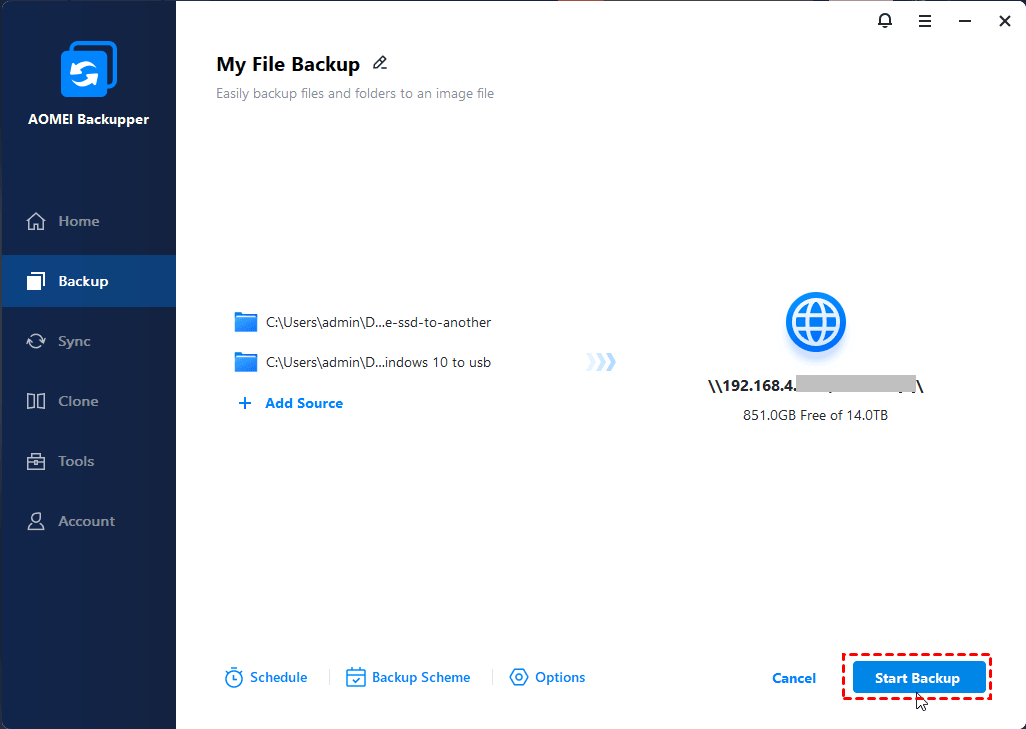Select source path ending indows 10 to usb
This screenshot has width=1026, height=729.
click(x=378, y=362)
